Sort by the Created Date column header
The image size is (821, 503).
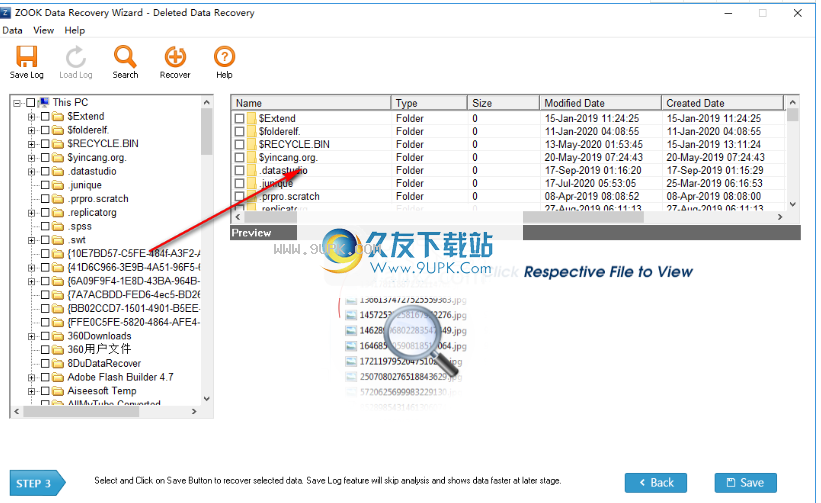click(x=723, y=103)
